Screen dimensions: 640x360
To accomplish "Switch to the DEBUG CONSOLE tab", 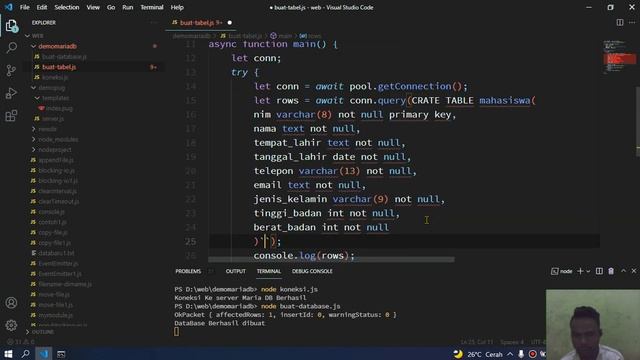I will [312, 271].
